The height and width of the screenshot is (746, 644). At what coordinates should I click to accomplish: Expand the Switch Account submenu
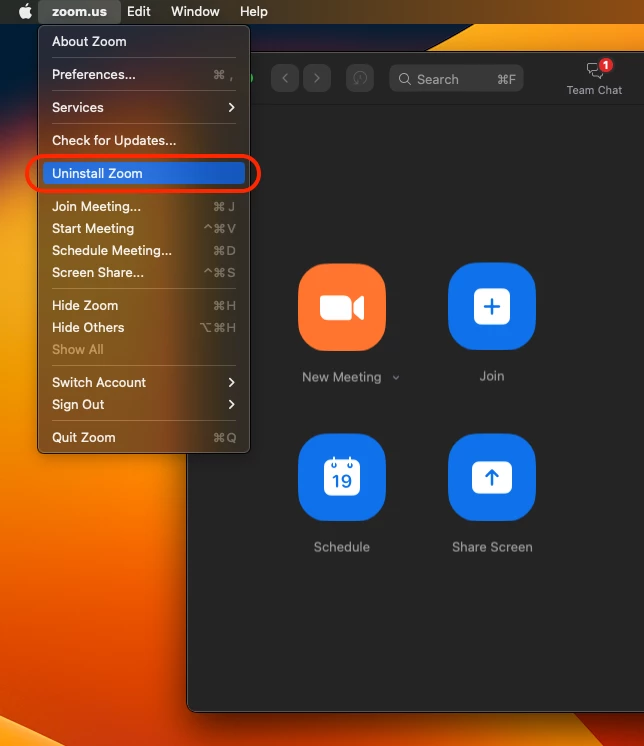[144, 383]
